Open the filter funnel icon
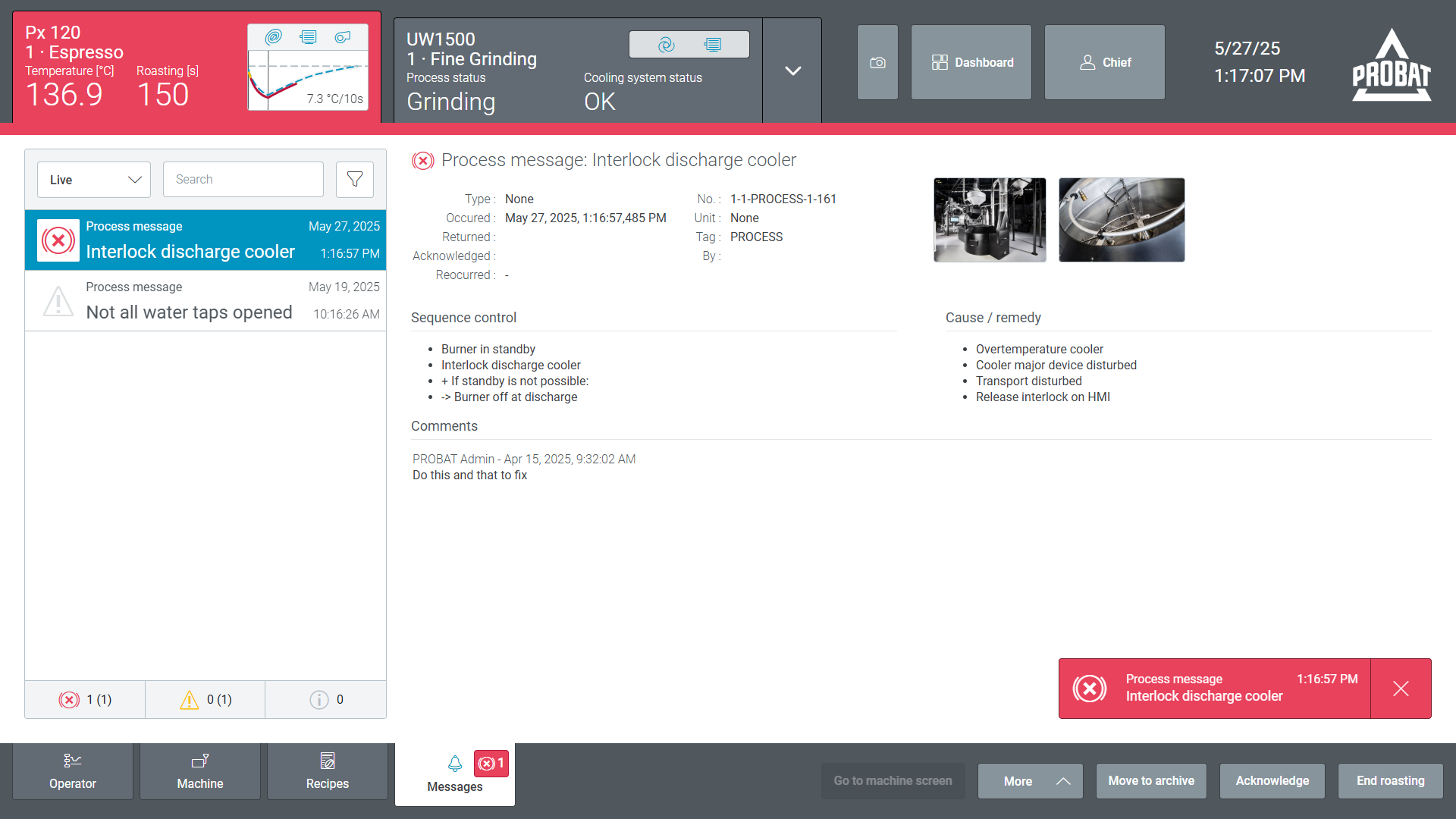The width and height of the screenshot is (1456, 819). tap(354, 180)
